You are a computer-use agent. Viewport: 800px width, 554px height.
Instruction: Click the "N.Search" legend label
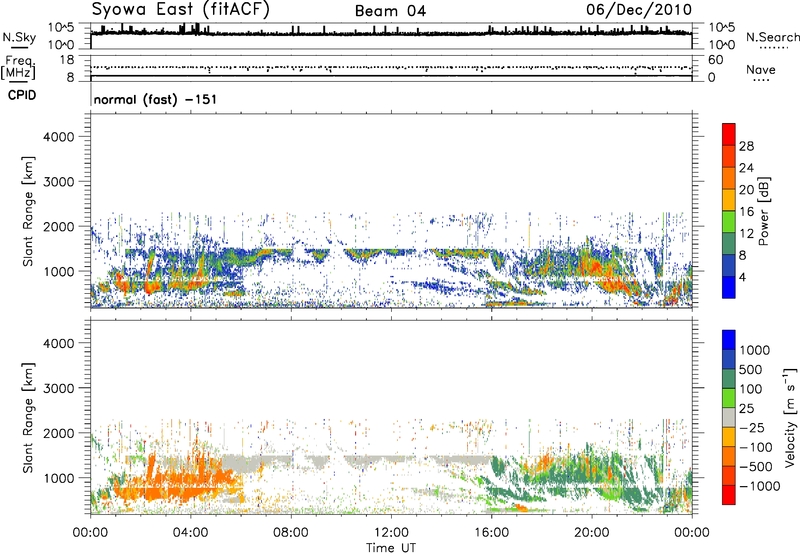pos(772,37)
